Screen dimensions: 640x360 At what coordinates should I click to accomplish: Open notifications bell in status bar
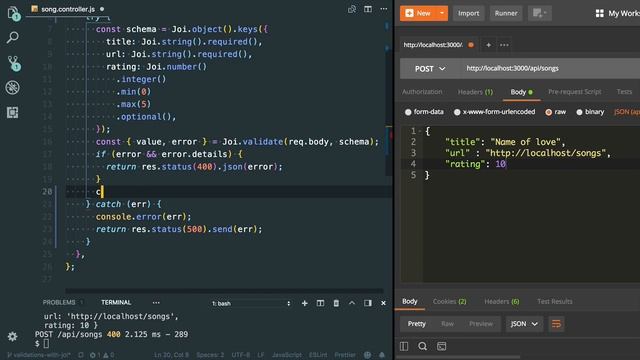coord(382,355)
